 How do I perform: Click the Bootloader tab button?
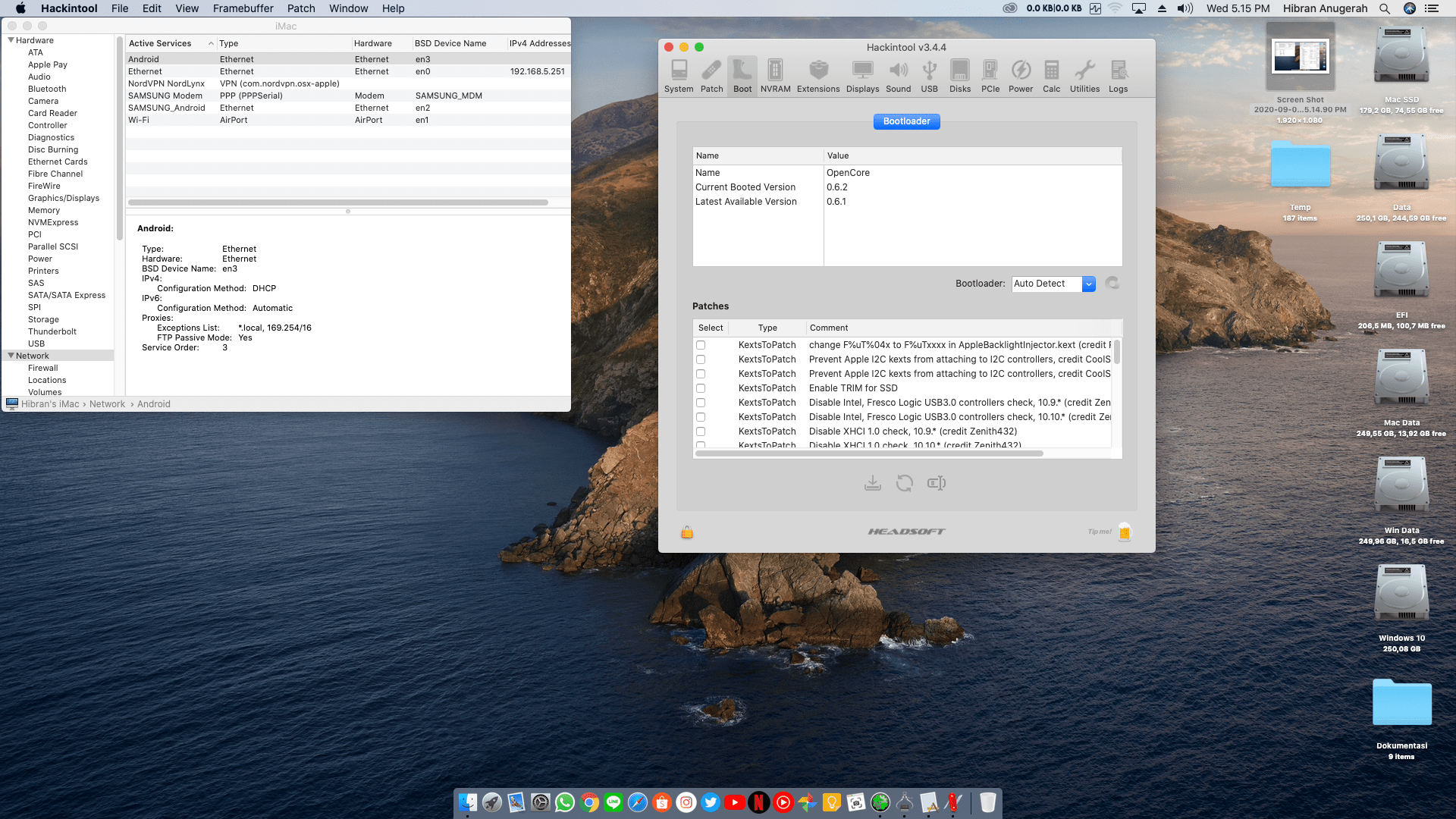tap(906, 121)
